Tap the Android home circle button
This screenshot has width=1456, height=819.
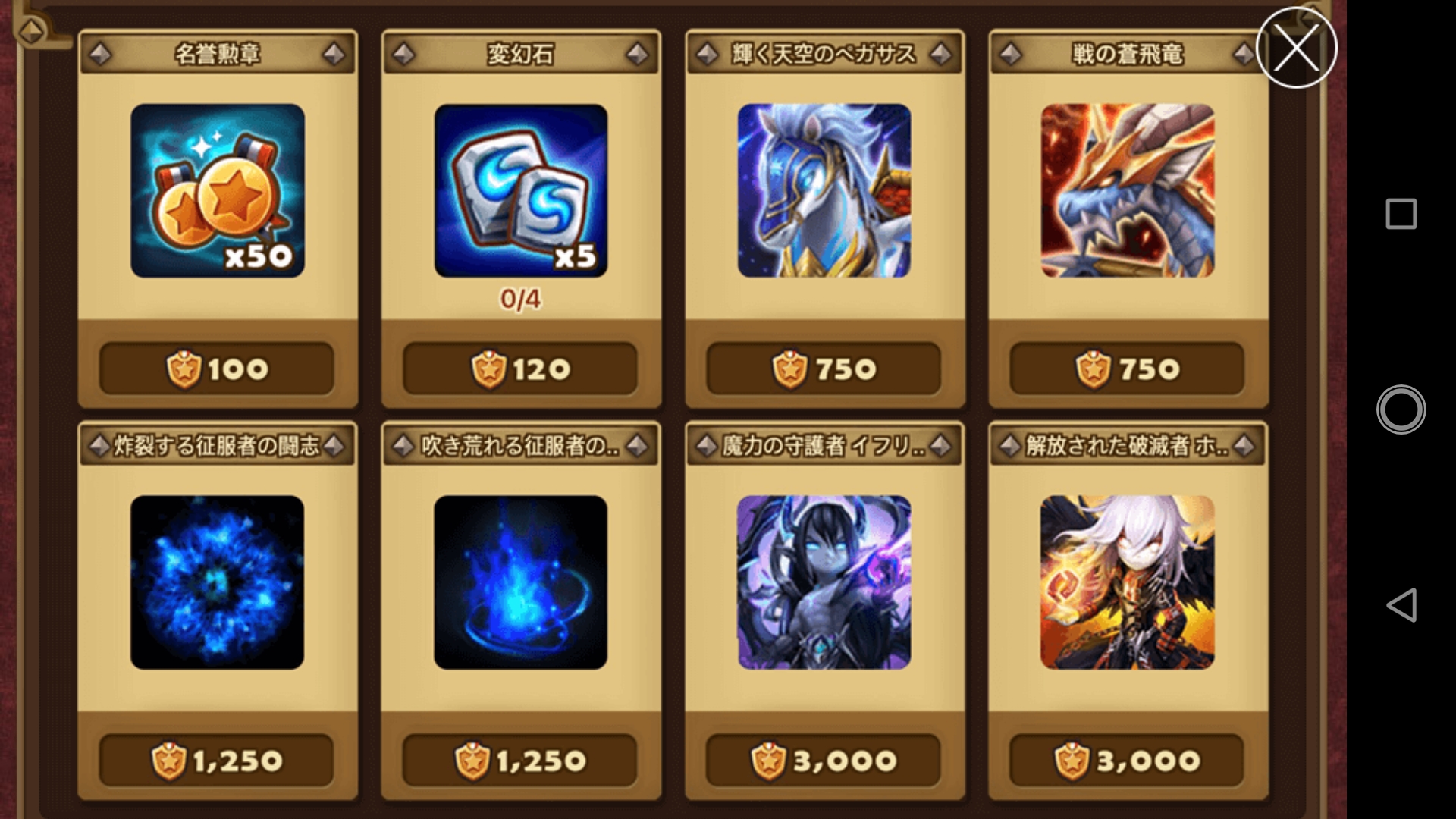(1401, 409)
